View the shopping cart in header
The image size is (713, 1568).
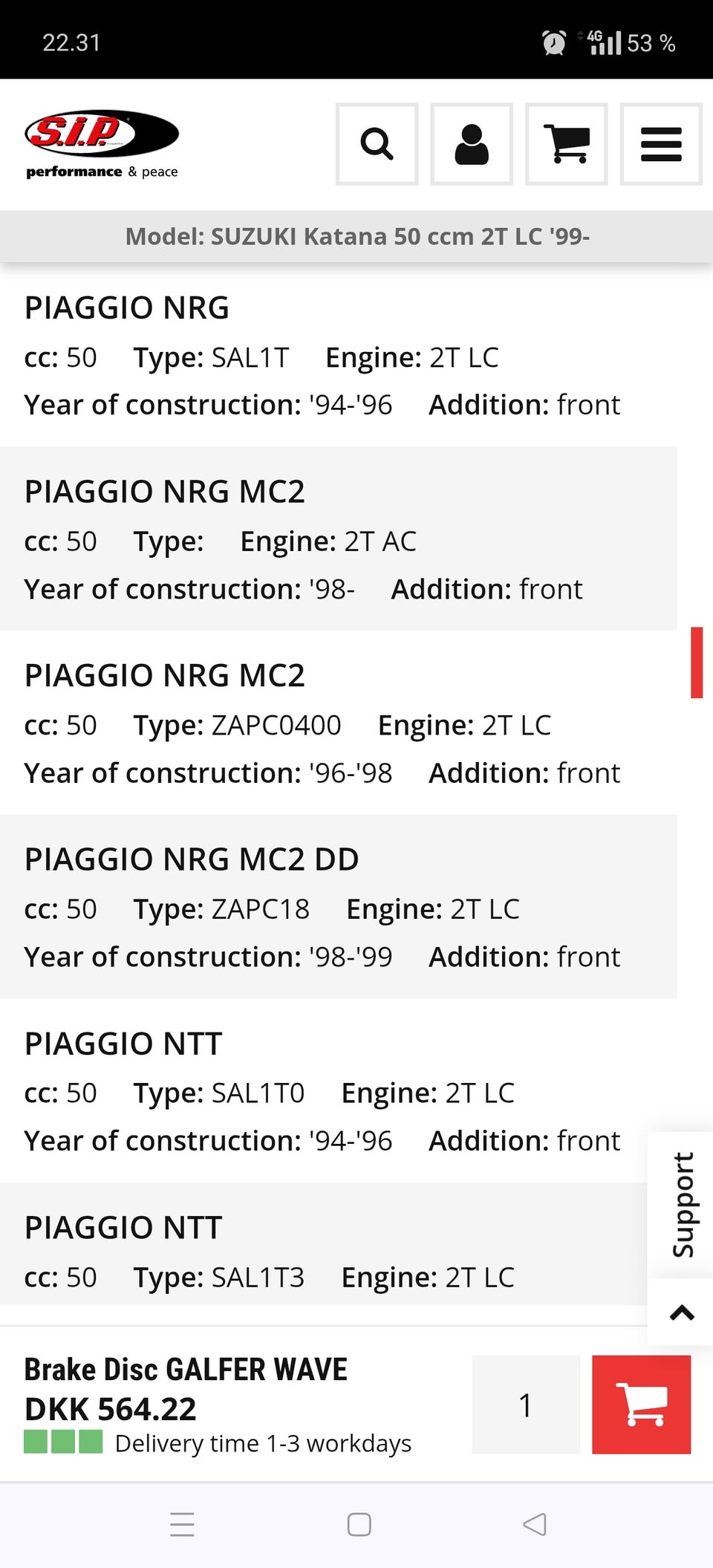pos(566,144)
